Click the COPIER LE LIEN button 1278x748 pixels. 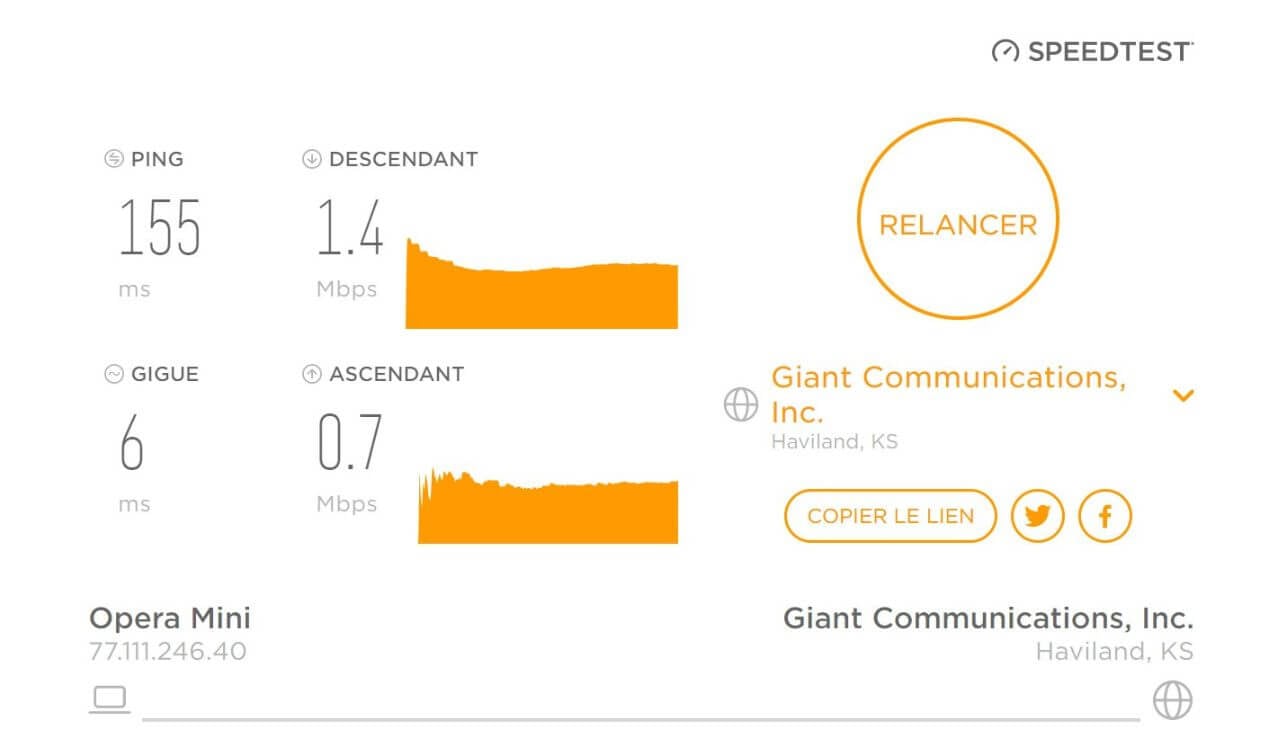(890, 516)
